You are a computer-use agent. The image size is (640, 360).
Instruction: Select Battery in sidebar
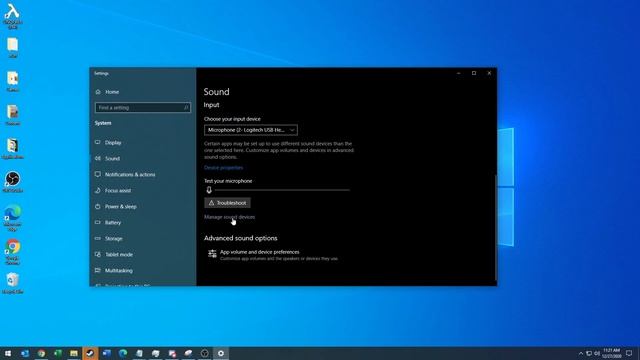pyautogui.click(x=113, y=222)
